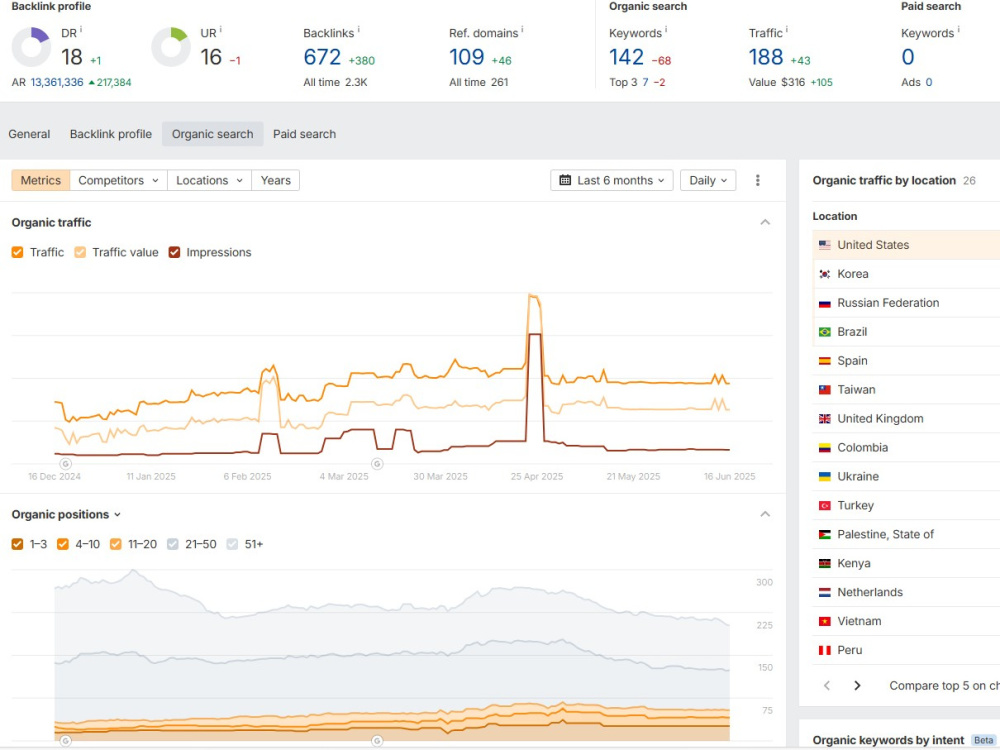Open the 109 referring domains link
Screen dimensions: 1000x750
pyautogui.click(x=467, y=57)
